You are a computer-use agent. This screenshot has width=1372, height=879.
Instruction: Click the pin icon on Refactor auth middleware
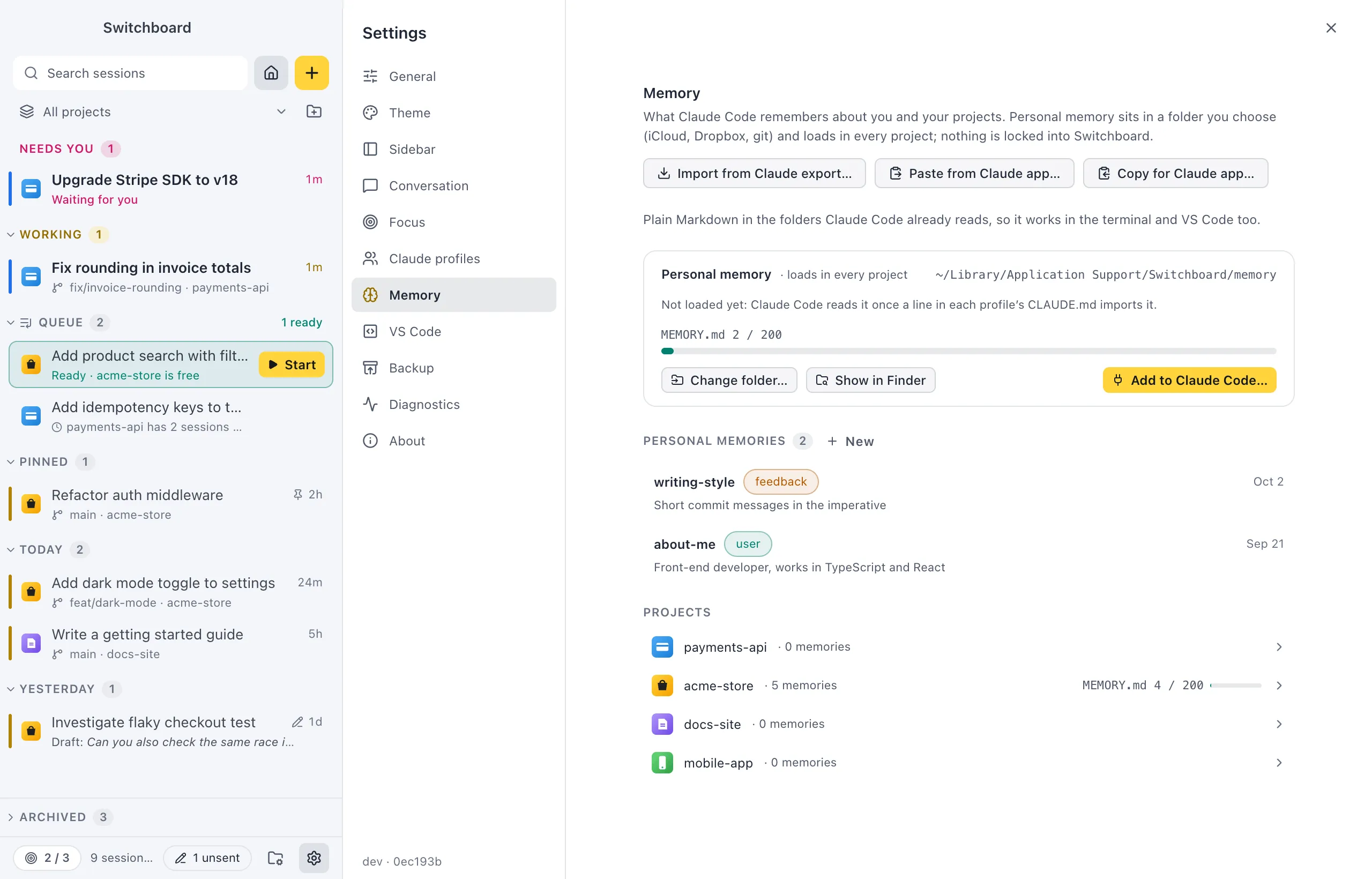298,494
